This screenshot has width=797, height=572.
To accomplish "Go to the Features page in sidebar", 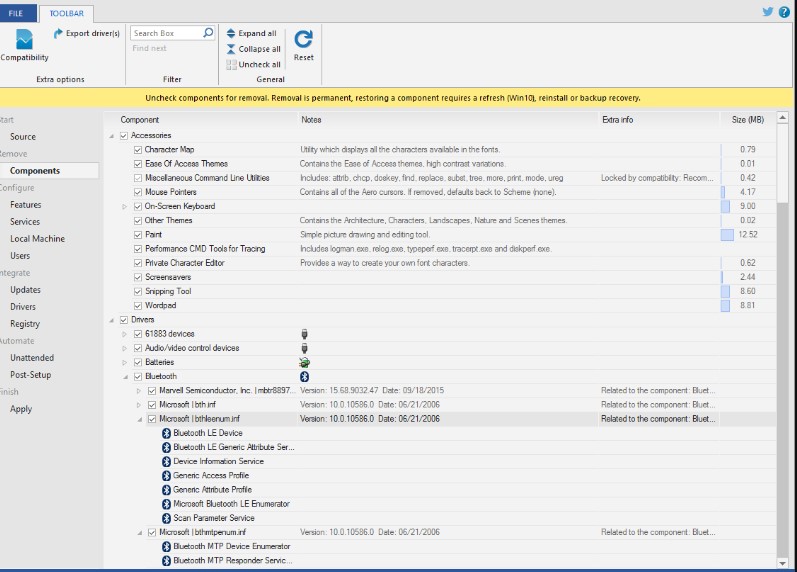I will 26,205.
